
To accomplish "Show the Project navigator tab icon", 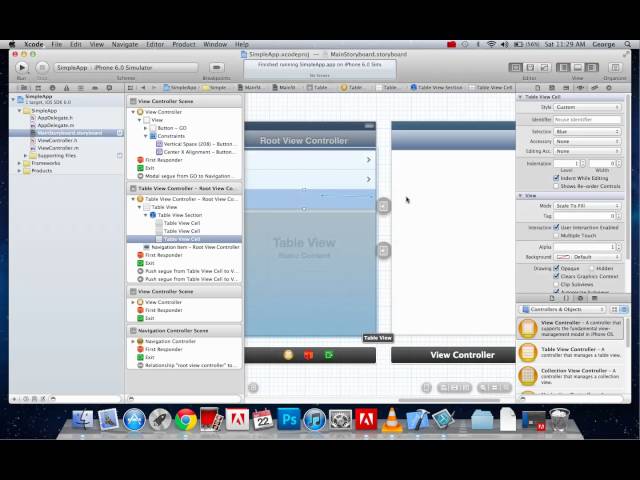I will [24, 88].
